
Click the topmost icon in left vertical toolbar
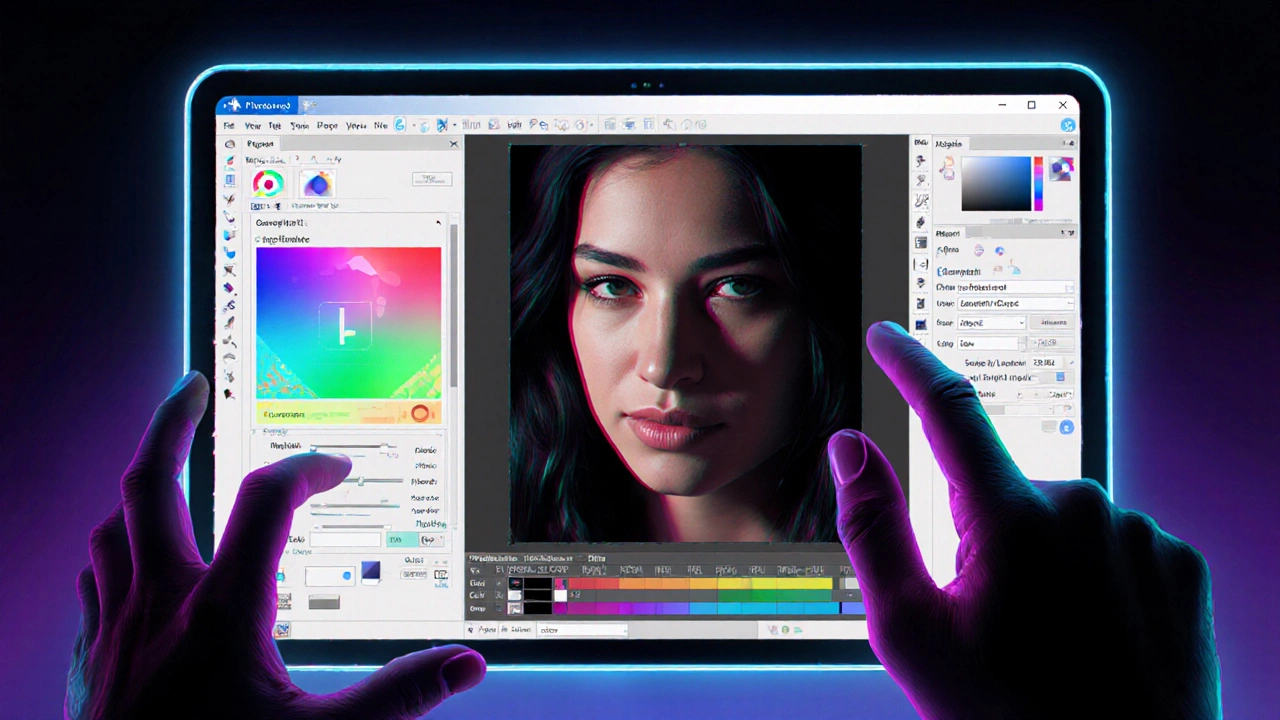pos(230,144)
